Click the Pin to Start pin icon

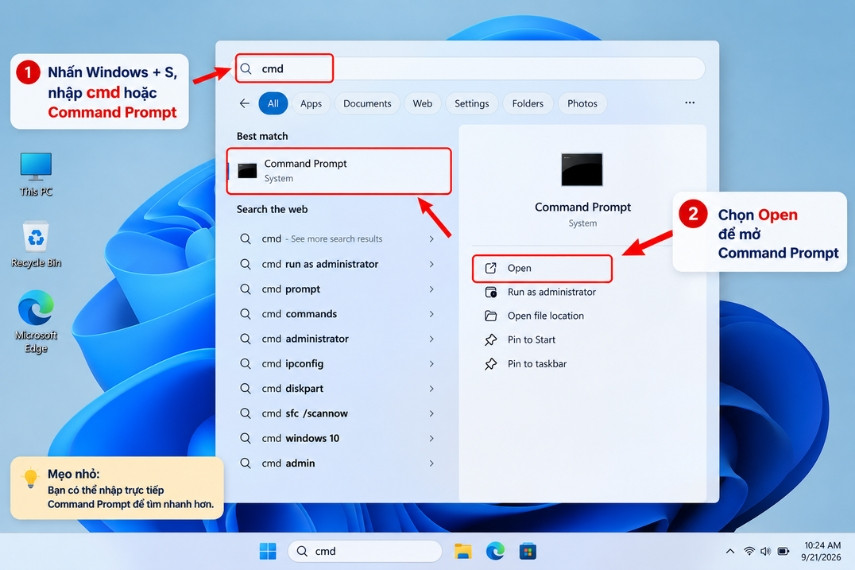491,340
